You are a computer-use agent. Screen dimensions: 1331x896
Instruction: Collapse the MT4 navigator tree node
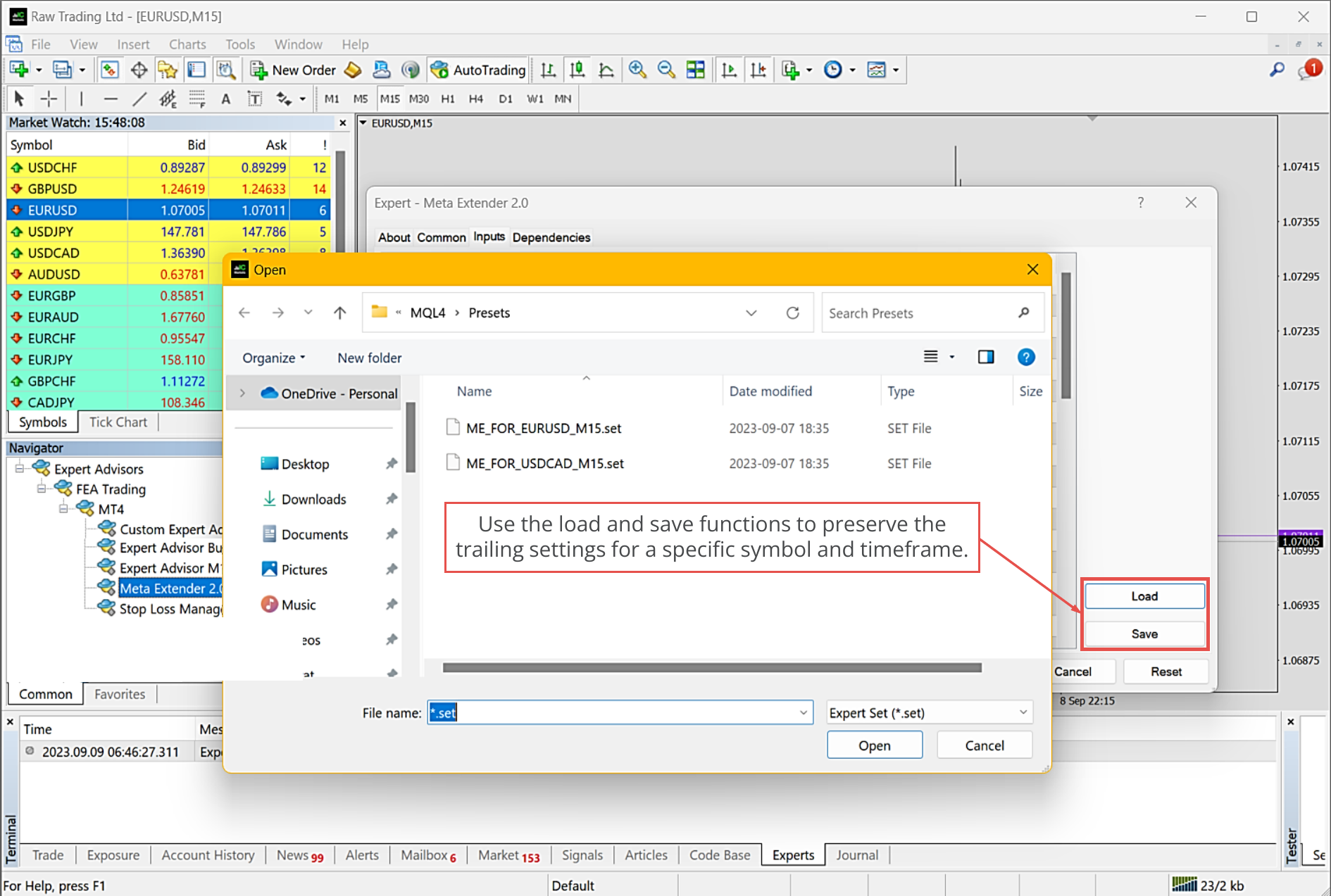pyautogui.click(x=63, y=508)
